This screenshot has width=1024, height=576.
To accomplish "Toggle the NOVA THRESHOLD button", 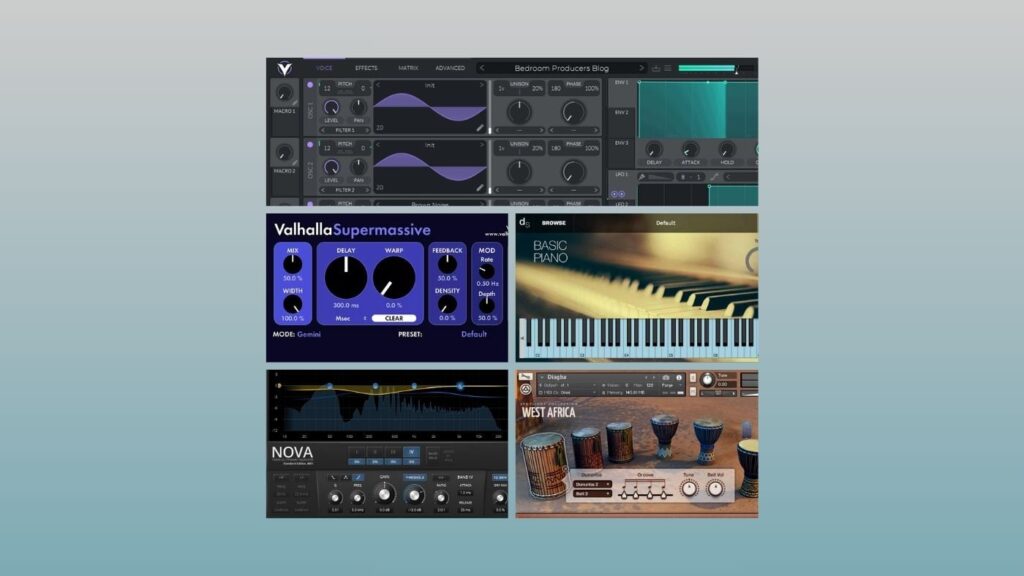I will [x=414, y=477].
